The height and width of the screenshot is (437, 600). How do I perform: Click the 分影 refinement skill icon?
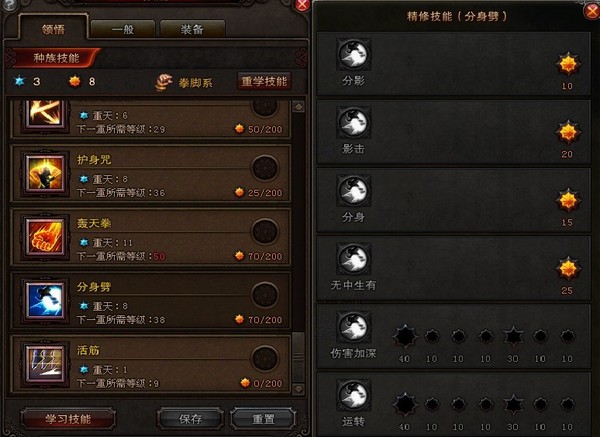tap(354, 54)
